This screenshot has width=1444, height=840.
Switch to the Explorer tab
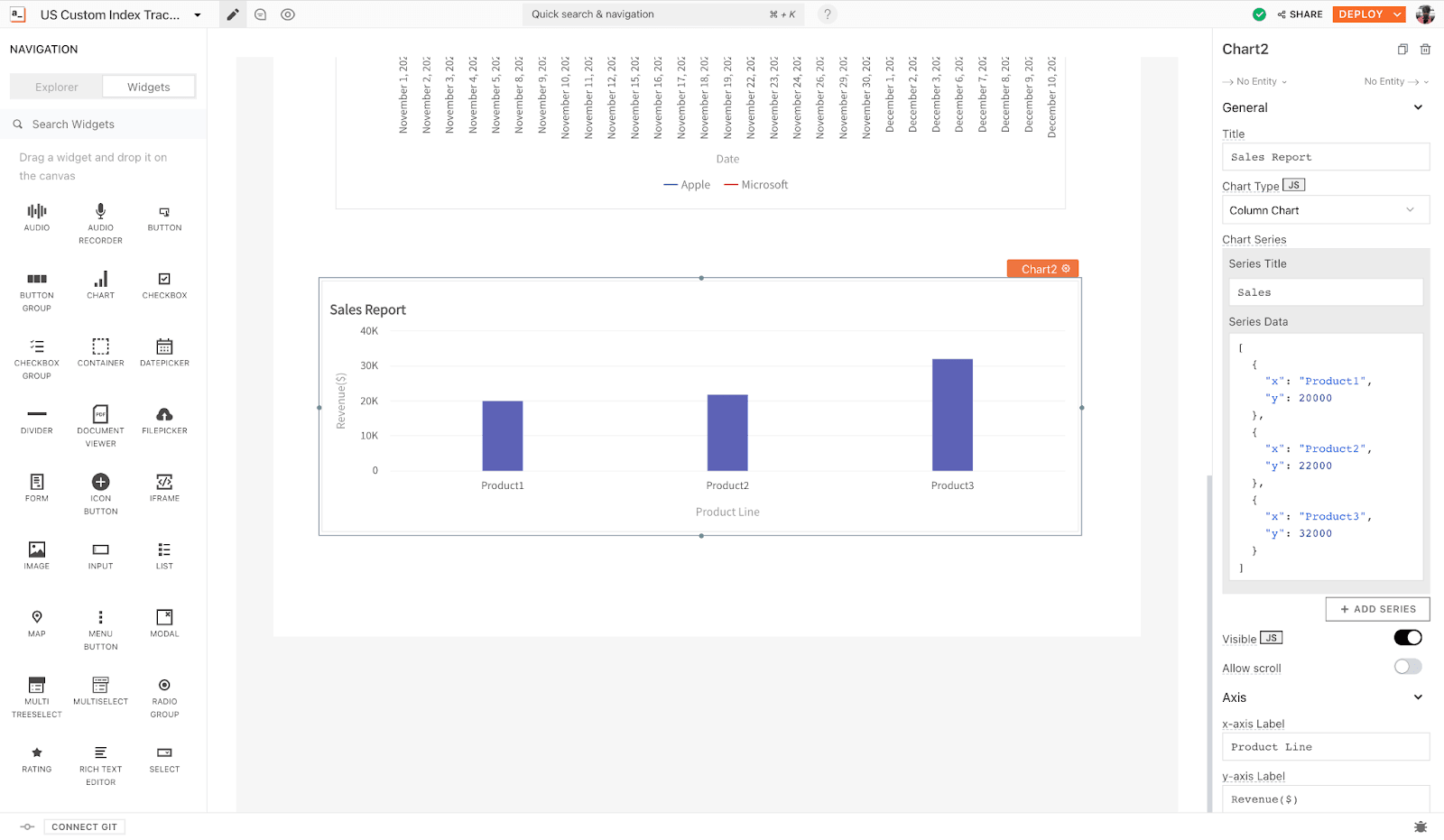57,88
